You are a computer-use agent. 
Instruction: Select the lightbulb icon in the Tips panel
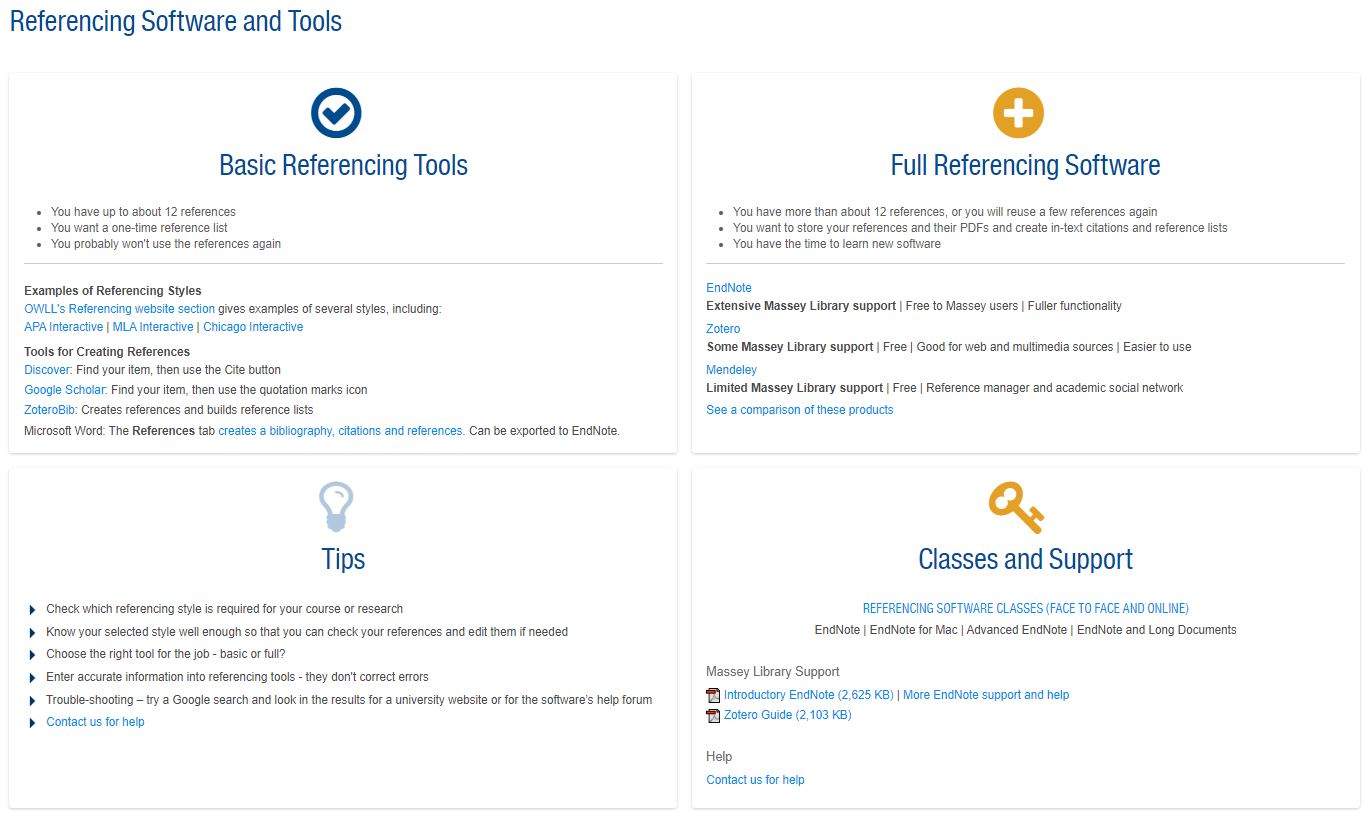(335, 506)
